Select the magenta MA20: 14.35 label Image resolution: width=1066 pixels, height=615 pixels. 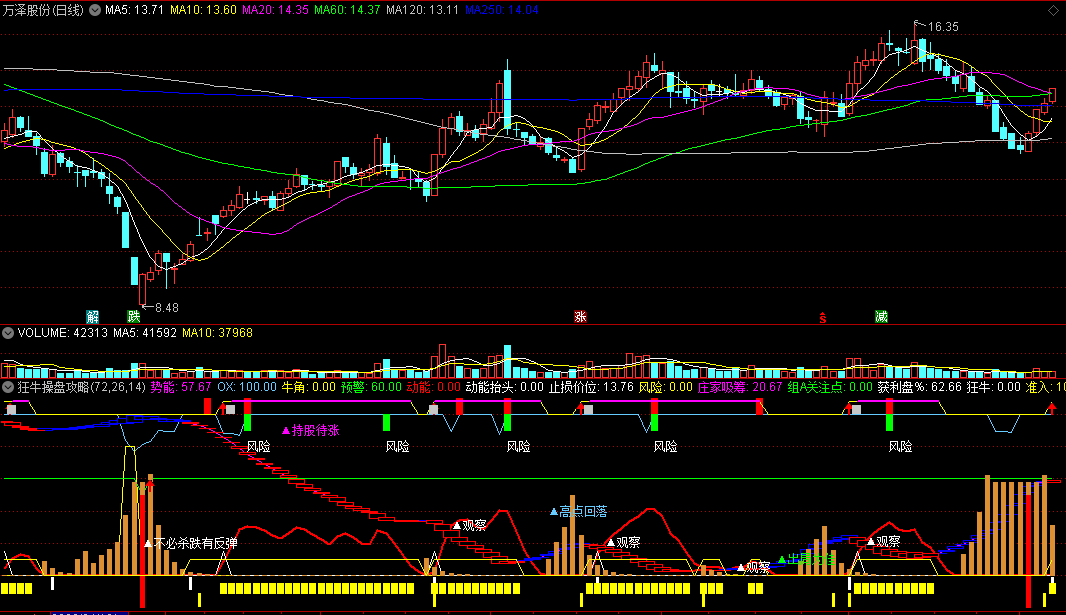click(x=275, y=10)
